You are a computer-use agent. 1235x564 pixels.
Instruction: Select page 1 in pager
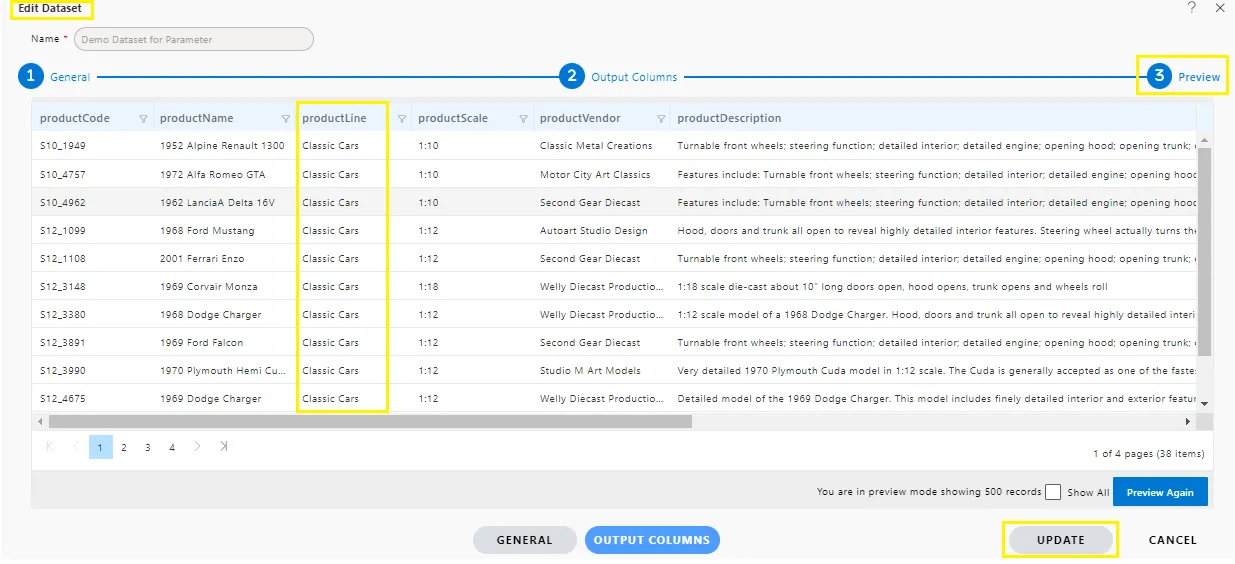pos(100,447)
